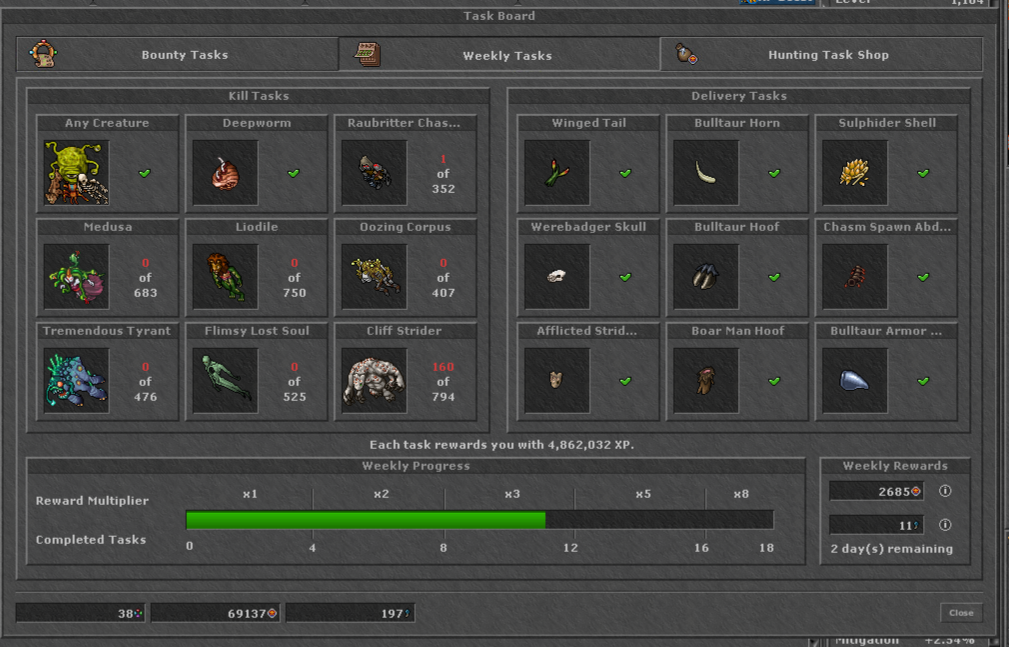This screenshot has width=1009, height=647.
Task: Close the Task Board window
Action: [x=961, y=613]
